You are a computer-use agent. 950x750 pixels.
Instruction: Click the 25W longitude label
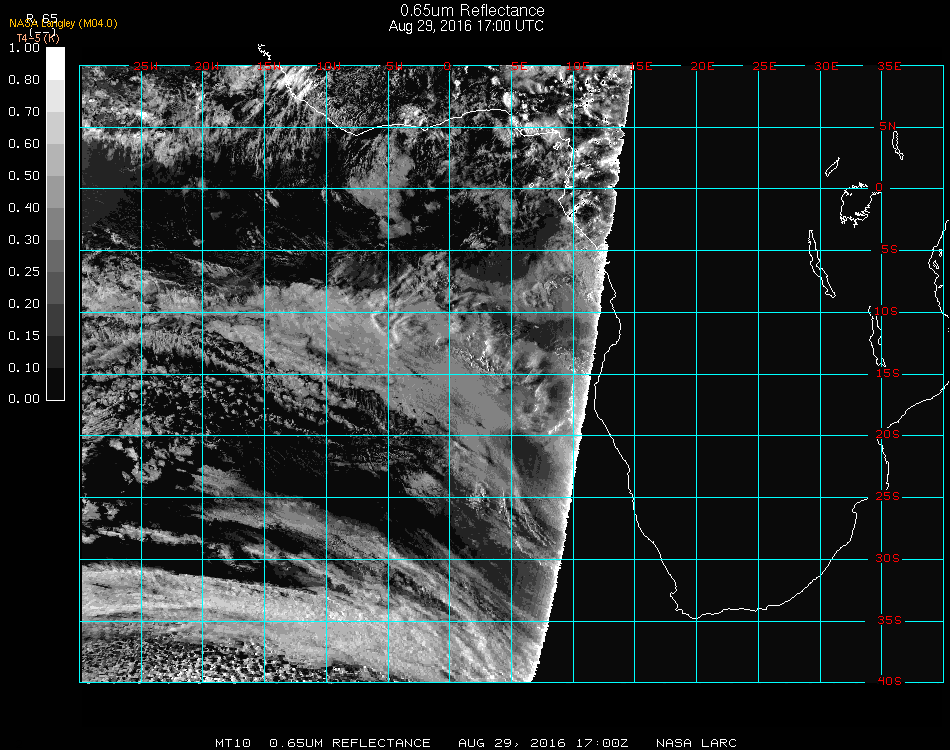(146, 66)
